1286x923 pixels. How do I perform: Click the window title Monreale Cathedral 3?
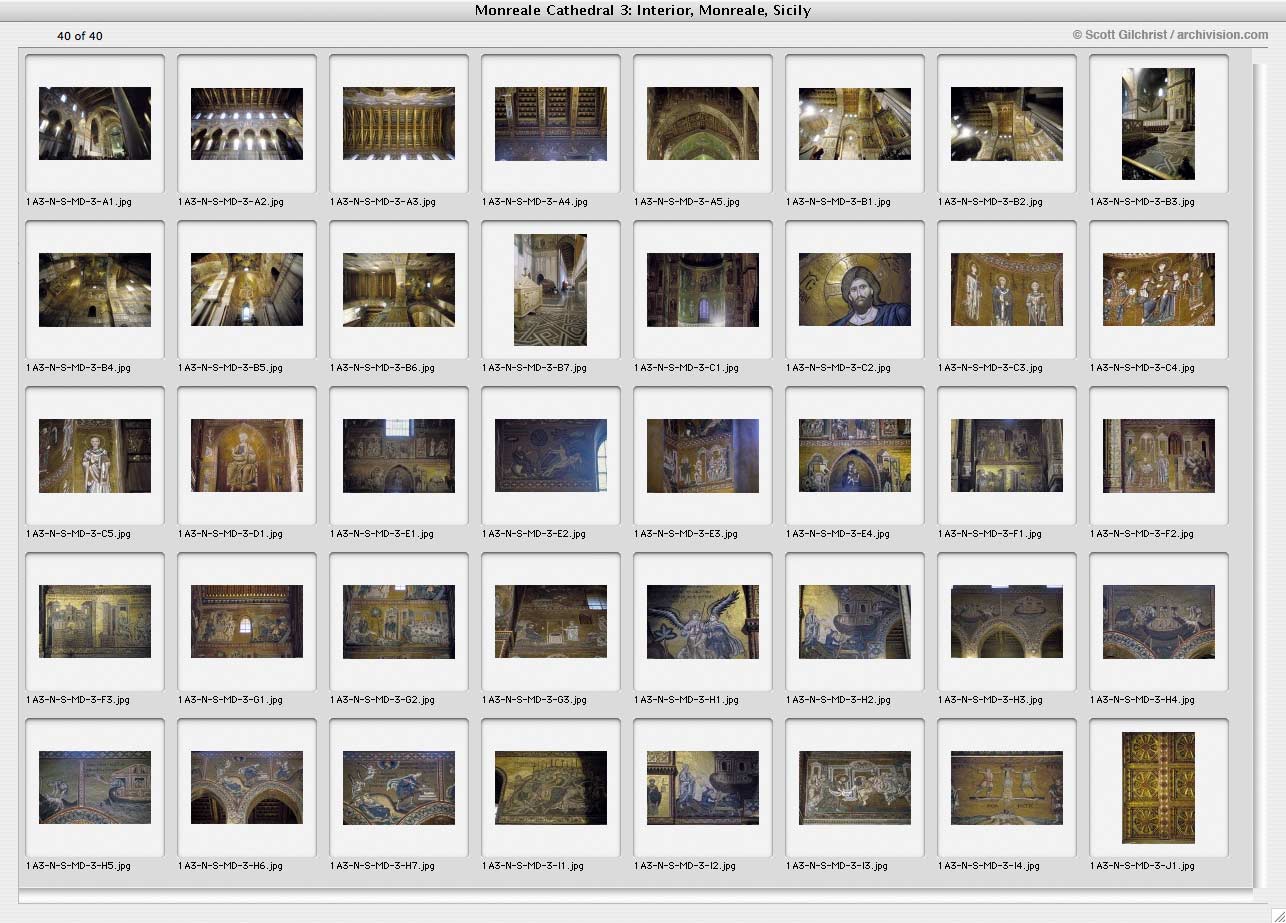click(x=643, y=10)
